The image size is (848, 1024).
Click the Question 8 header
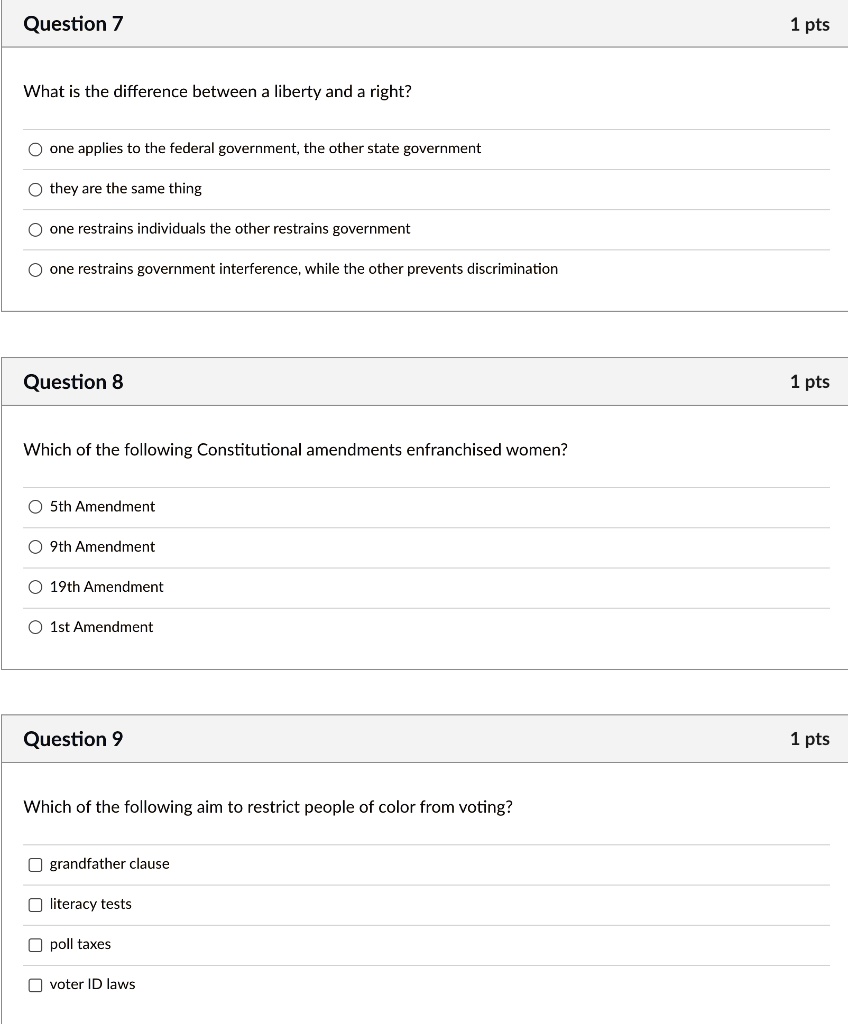(x=73, y=381)
